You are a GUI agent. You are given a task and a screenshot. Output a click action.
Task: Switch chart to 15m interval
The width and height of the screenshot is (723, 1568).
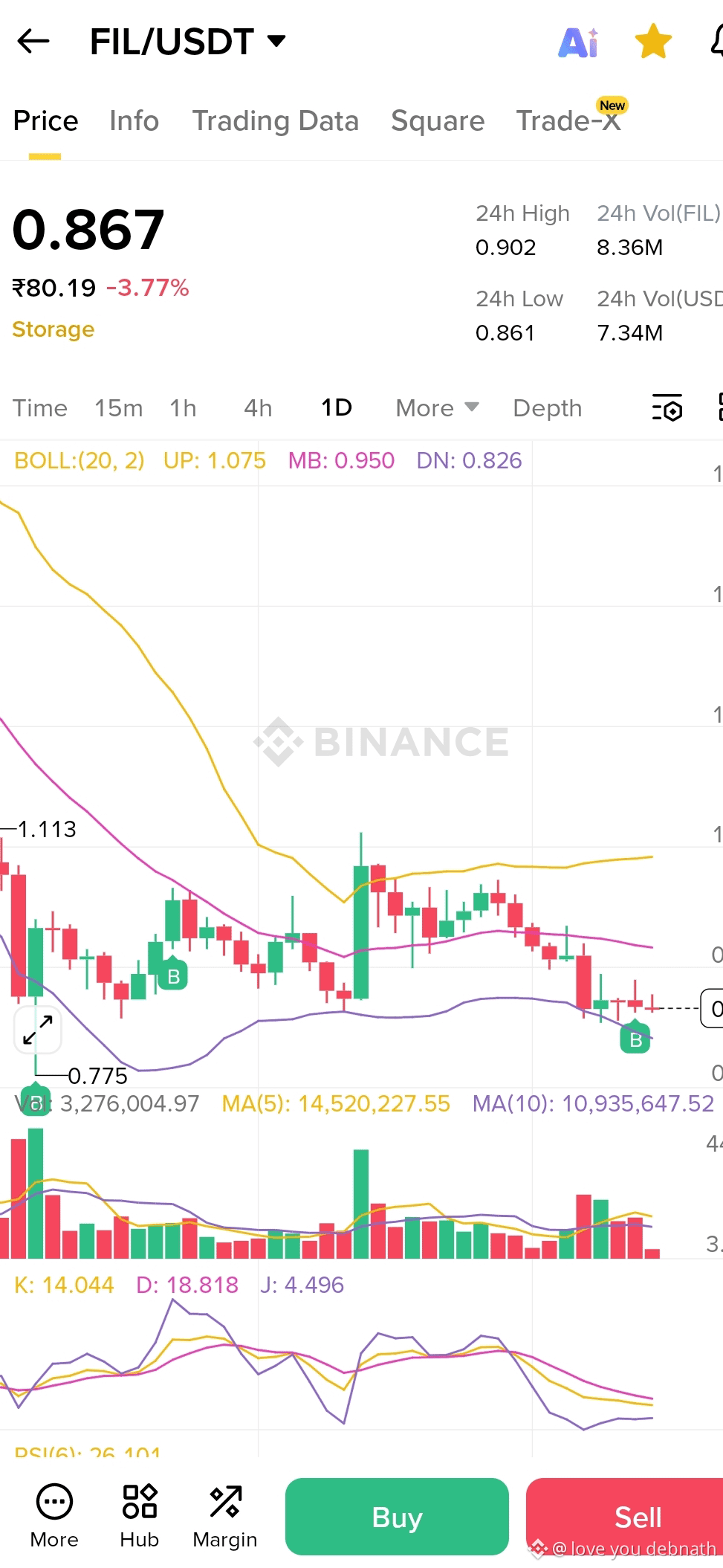point(118,408)
